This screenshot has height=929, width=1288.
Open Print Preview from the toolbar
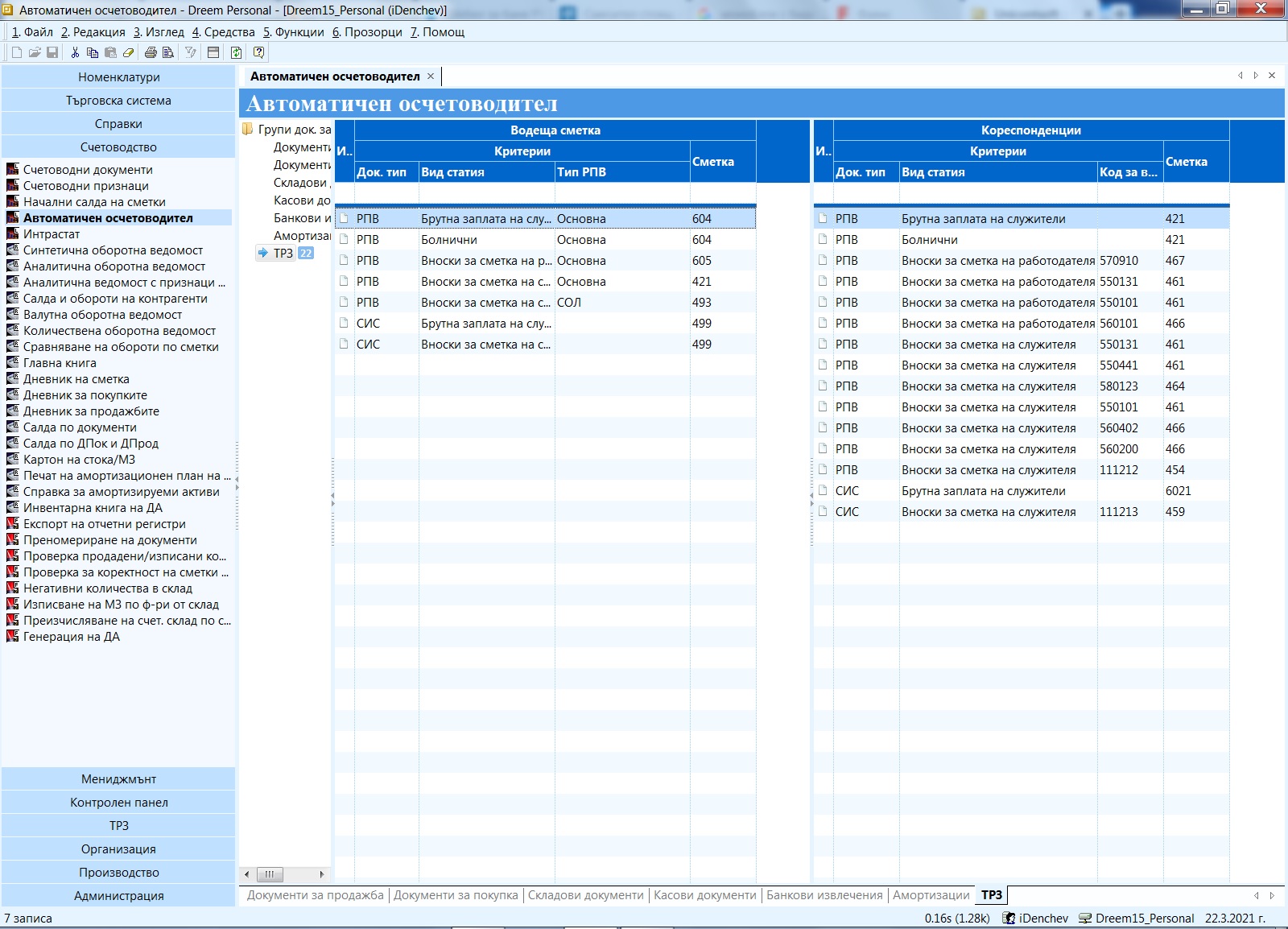[x=168, y=52]
